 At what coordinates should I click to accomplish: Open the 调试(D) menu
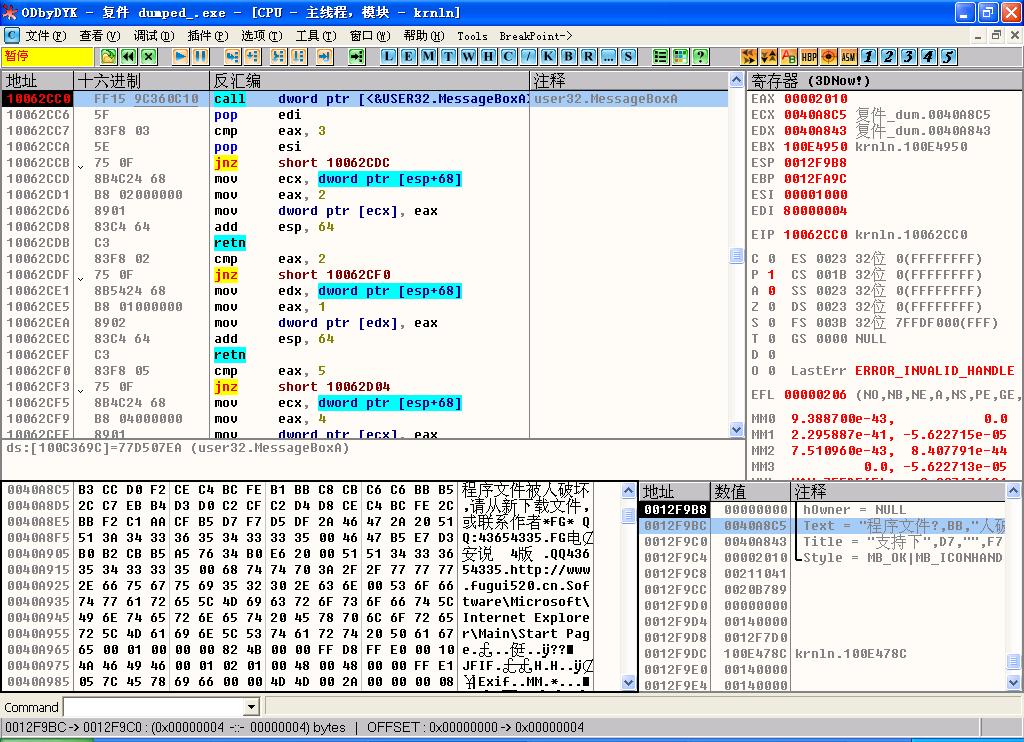154,36
